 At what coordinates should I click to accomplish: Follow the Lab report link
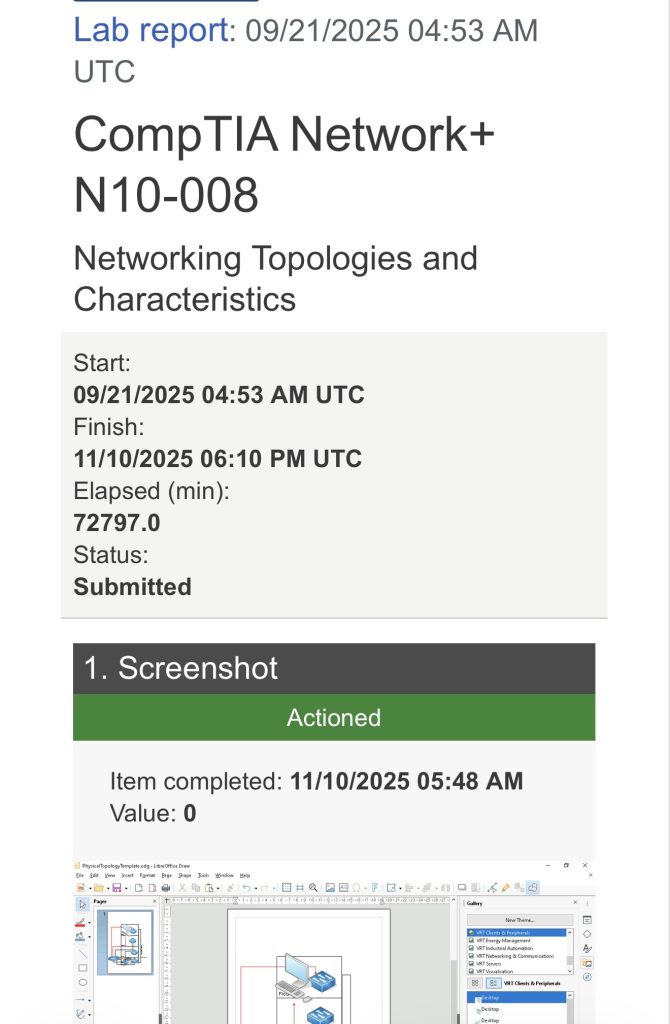click(x=151, y=30)
